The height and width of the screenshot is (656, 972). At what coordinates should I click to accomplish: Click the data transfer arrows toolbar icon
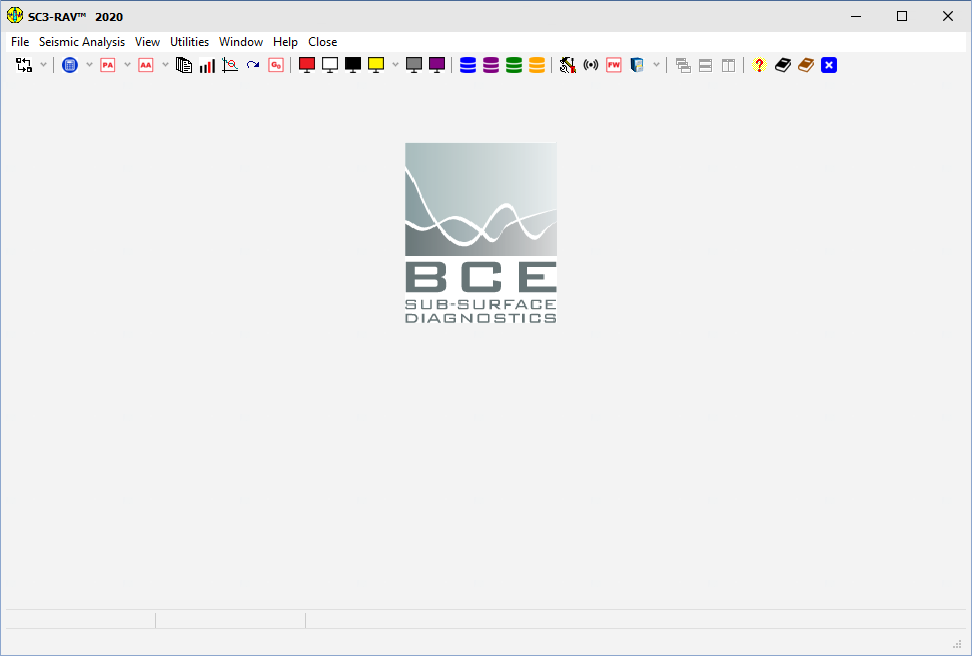point(24,65)
